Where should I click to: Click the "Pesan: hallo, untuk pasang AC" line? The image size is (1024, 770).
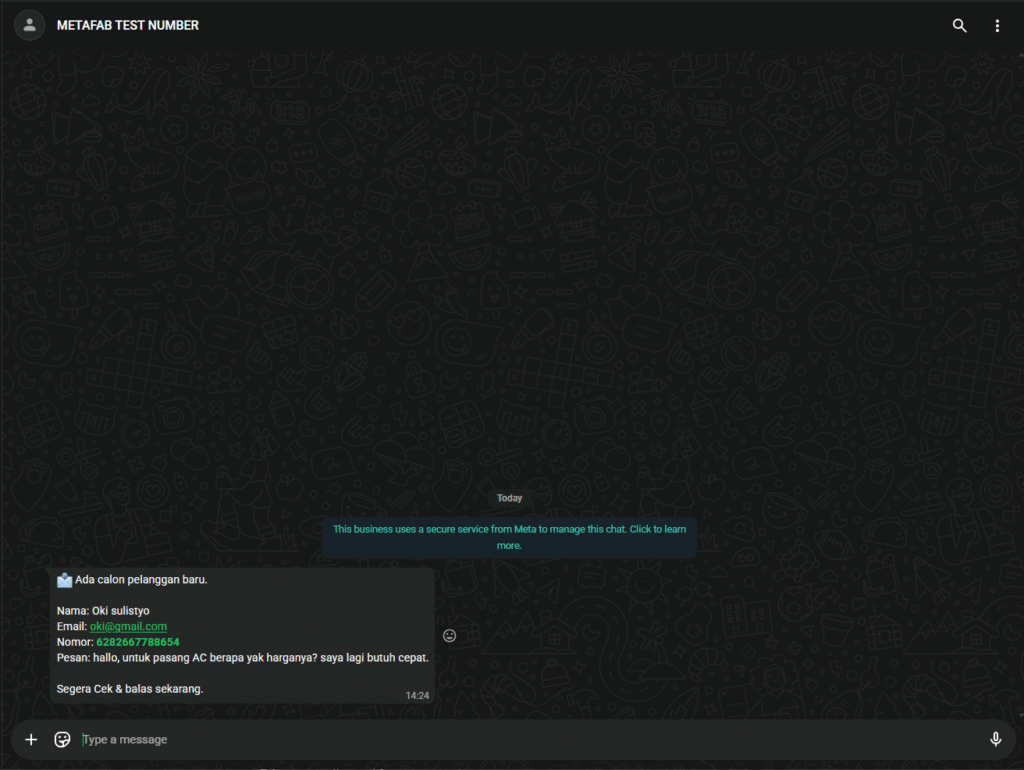[242, 657]
